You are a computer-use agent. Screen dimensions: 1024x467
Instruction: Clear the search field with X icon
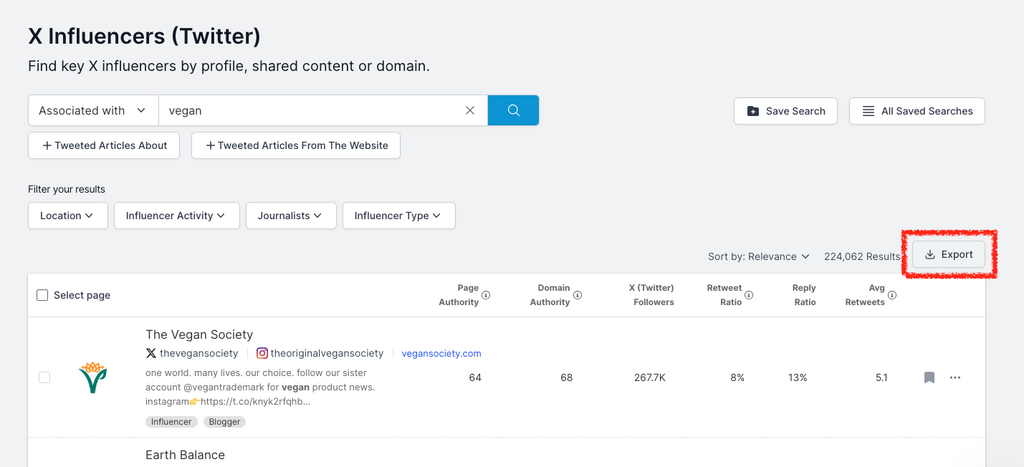coord(470,111)
